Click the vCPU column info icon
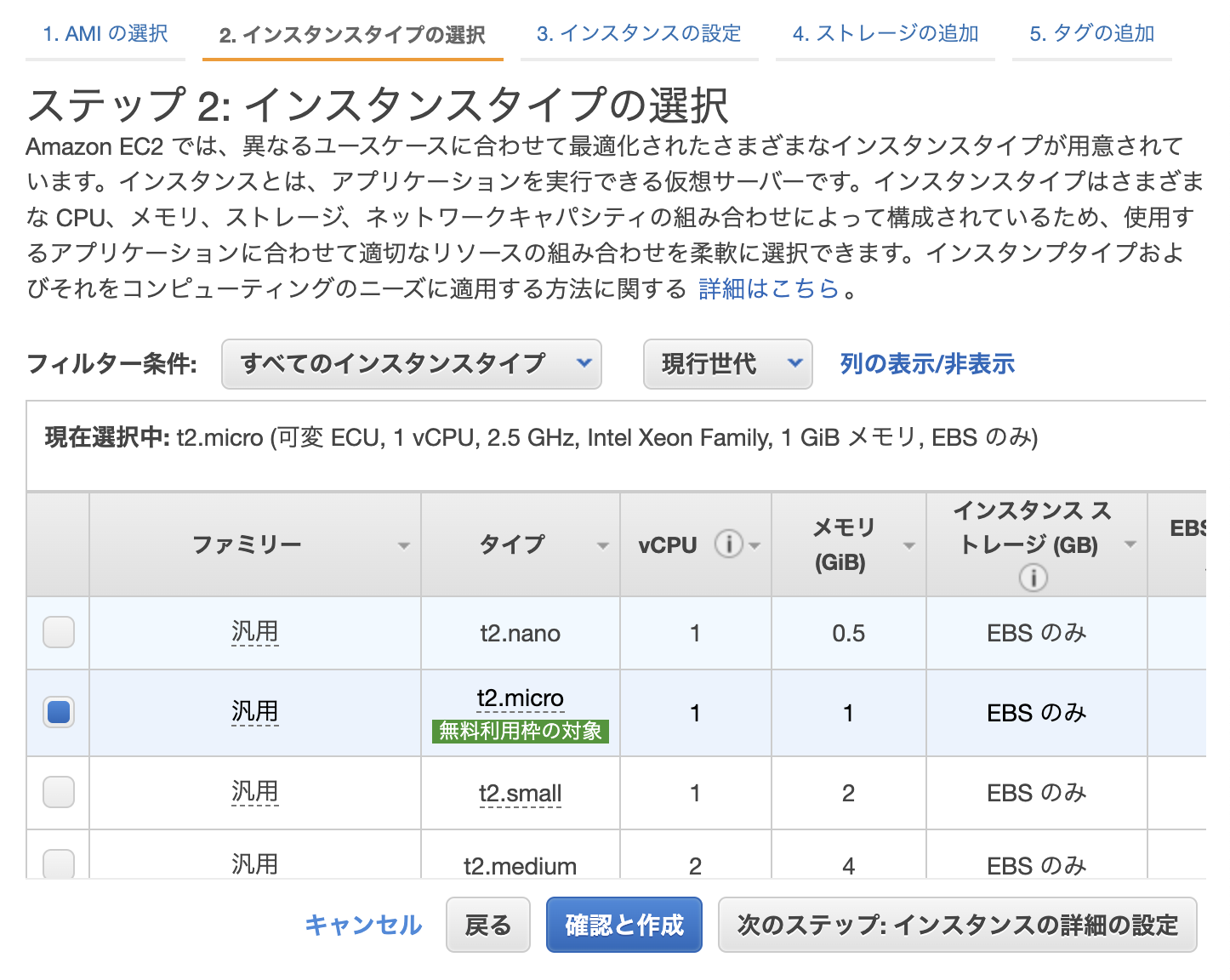This screenshot has width=1230, height=980. pos(728,544)
